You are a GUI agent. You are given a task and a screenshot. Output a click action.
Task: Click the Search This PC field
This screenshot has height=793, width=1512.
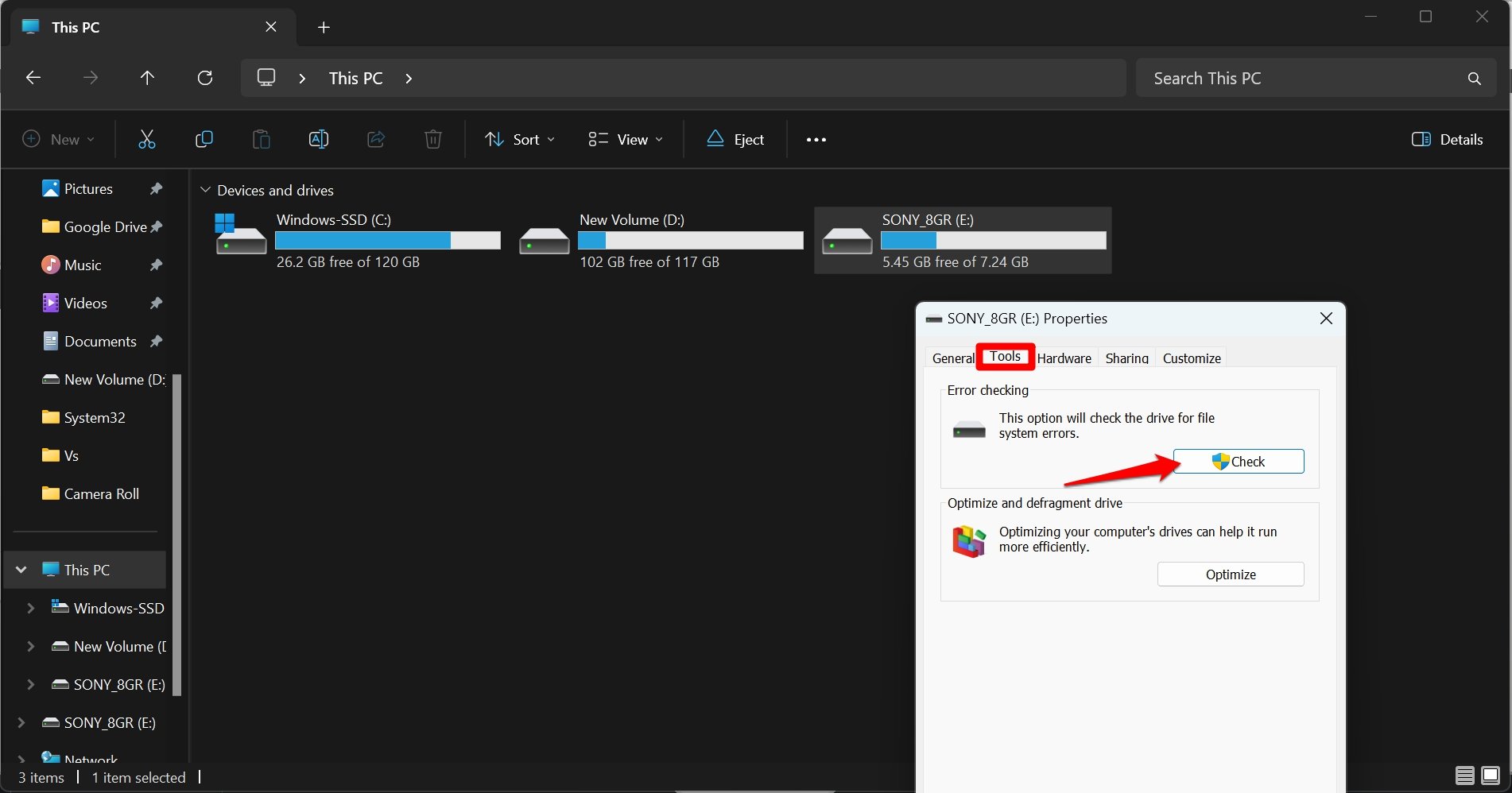click(1316, 78)
